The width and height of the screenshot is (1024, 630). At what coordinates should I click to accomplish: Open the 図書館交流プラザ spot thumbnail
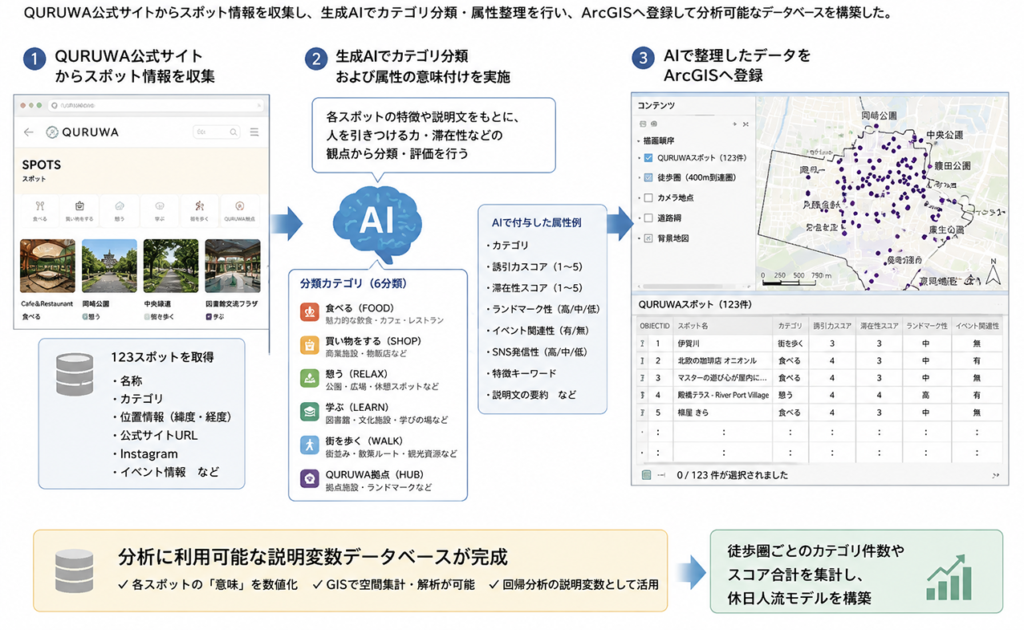(232, 266)
